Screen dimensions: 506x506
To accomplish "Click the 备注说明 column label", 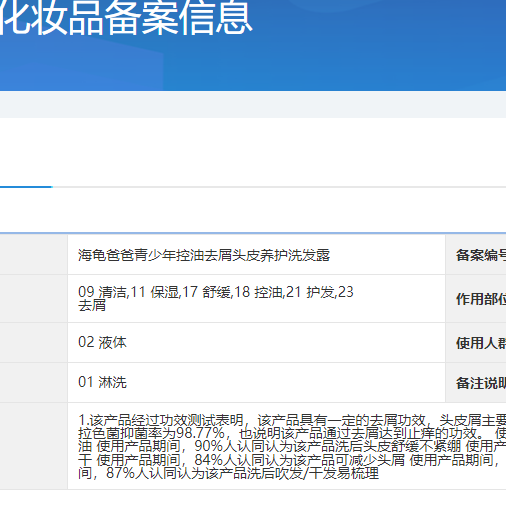I will 481,383.
